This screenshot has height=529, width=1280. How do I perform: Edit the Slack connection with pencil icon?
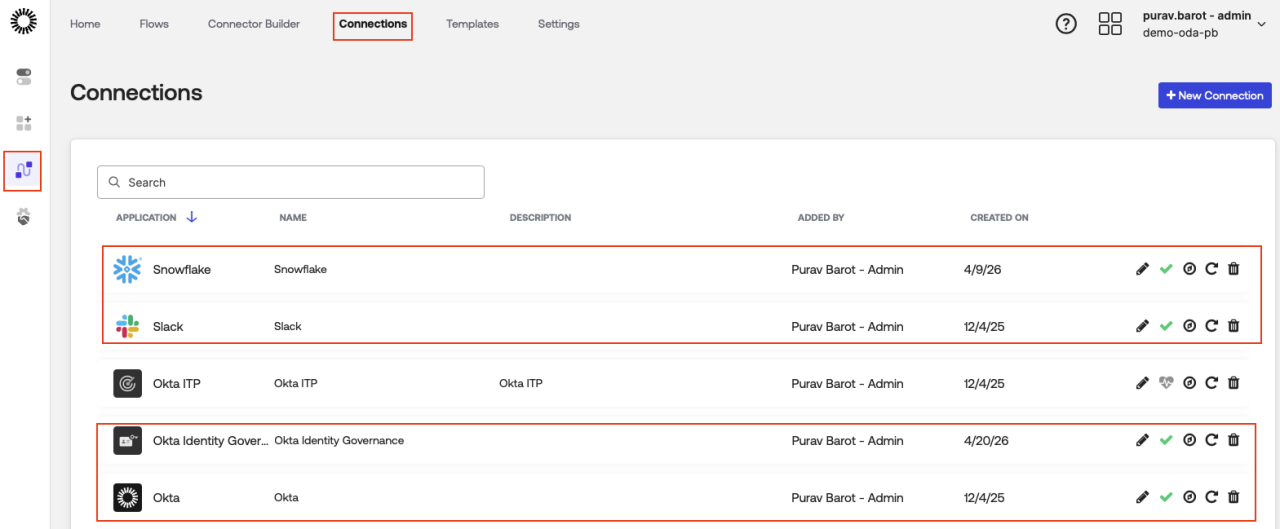click(1142, 326)
